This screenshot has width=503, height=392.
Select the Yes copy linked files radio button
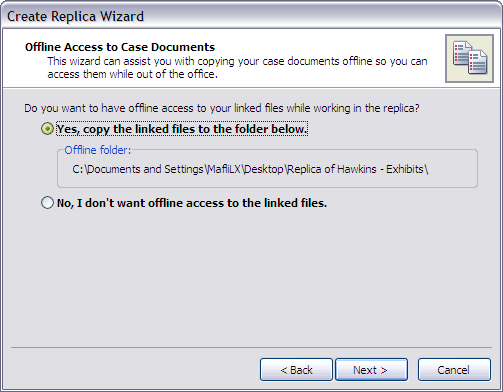coord(47,129)
